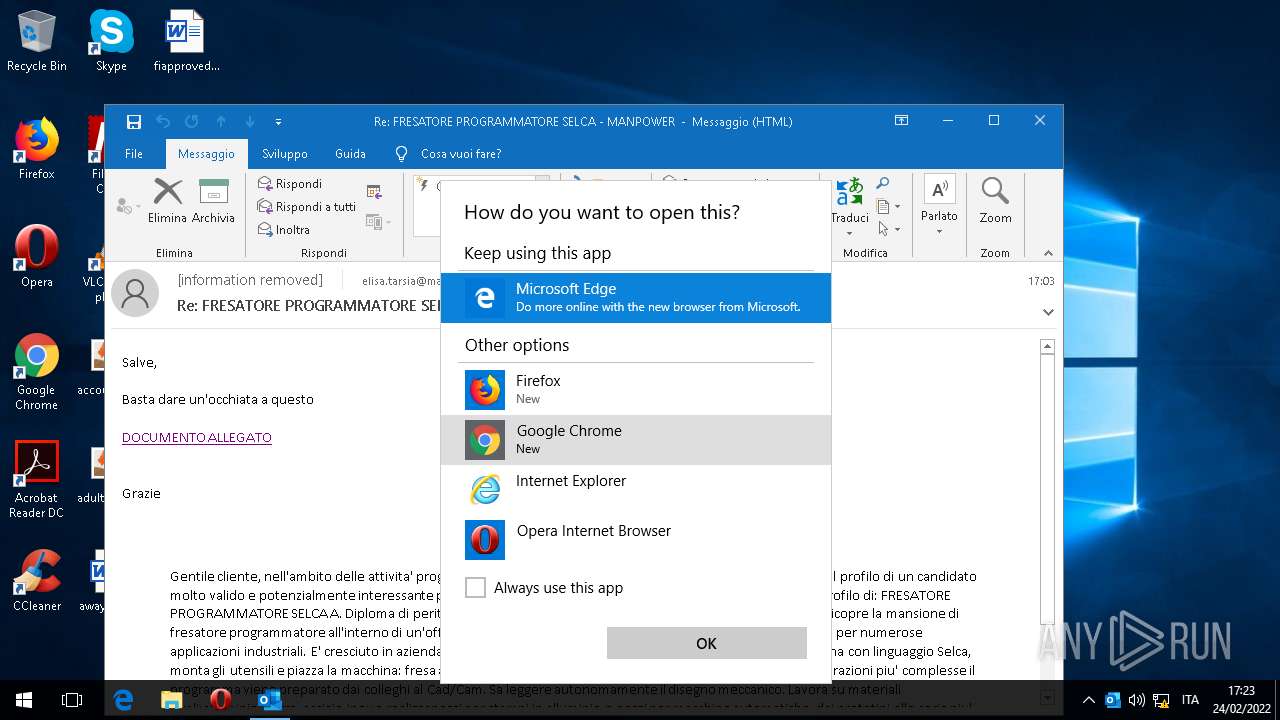Switch to the Messaggio ribbon tab

pyautogui.click(x=206, y=154)
